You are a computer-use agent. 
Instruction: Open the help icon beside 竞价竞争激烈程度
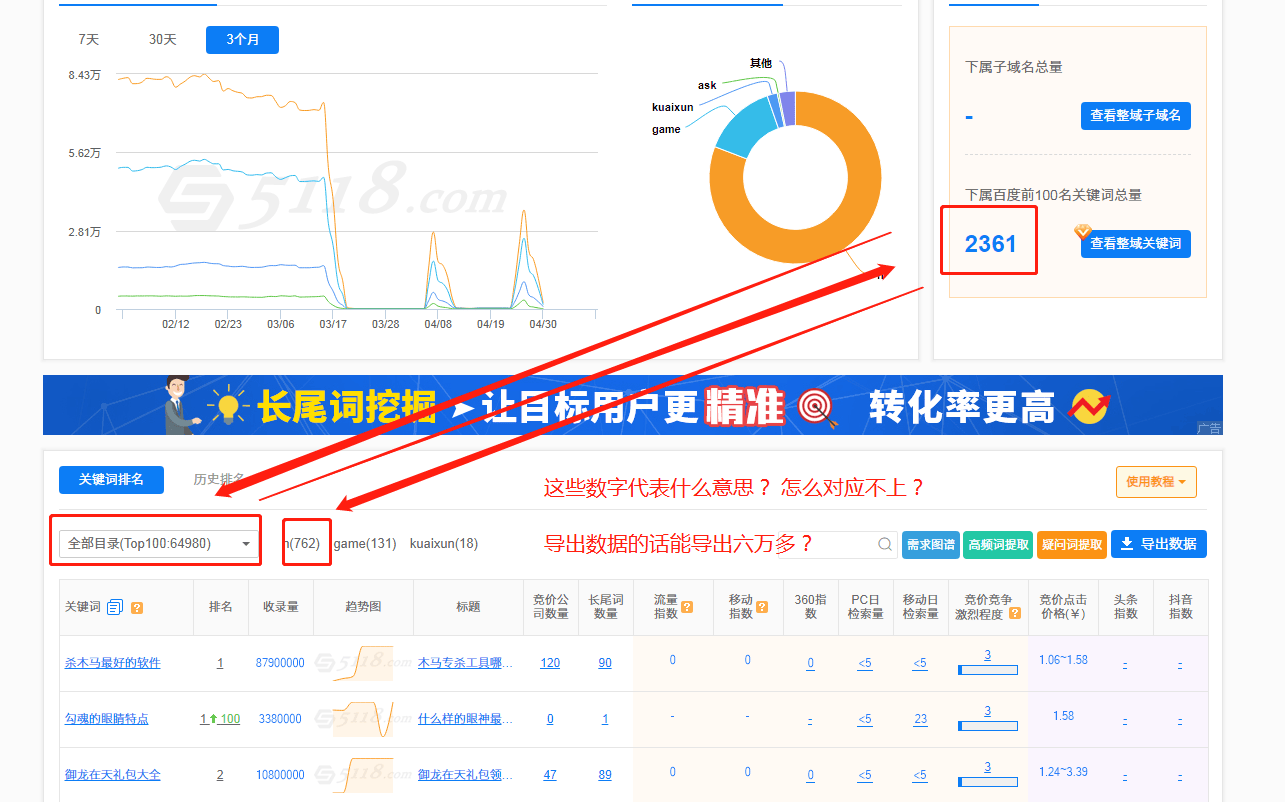(x=1015, y=614)
